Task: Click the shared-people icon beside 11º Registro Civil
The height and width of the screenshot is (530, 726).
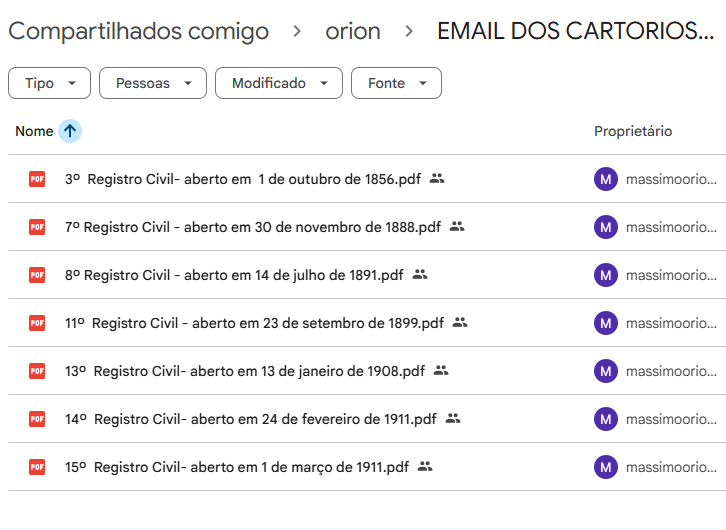Action: [460, 323]
